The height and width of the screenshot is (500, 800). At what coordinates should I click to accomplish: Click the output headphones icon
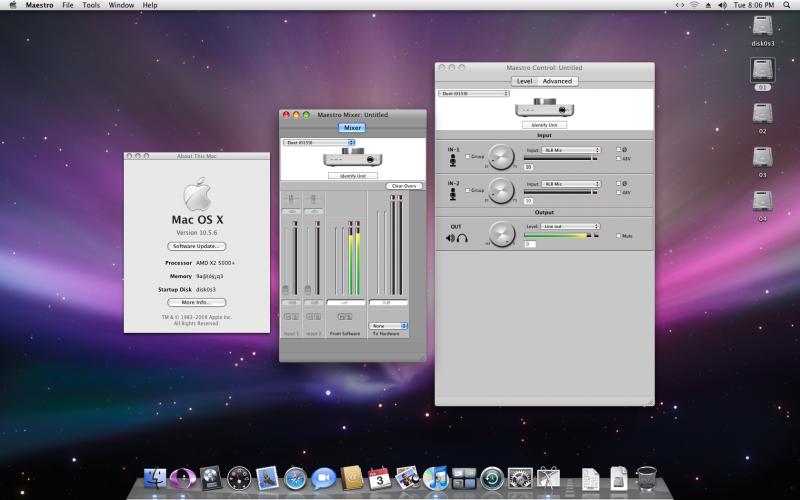tap(462, 237)
